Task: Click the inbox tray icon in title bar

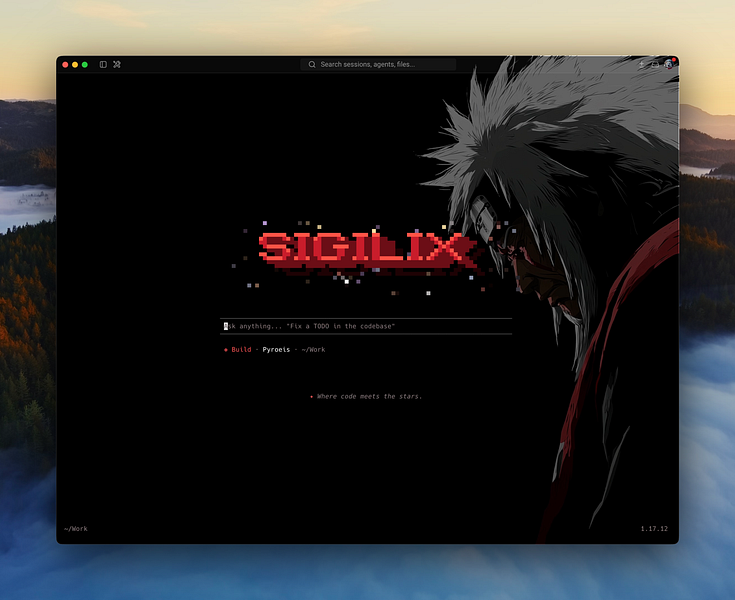Action: pyautogui.click(x=655, y=64)
